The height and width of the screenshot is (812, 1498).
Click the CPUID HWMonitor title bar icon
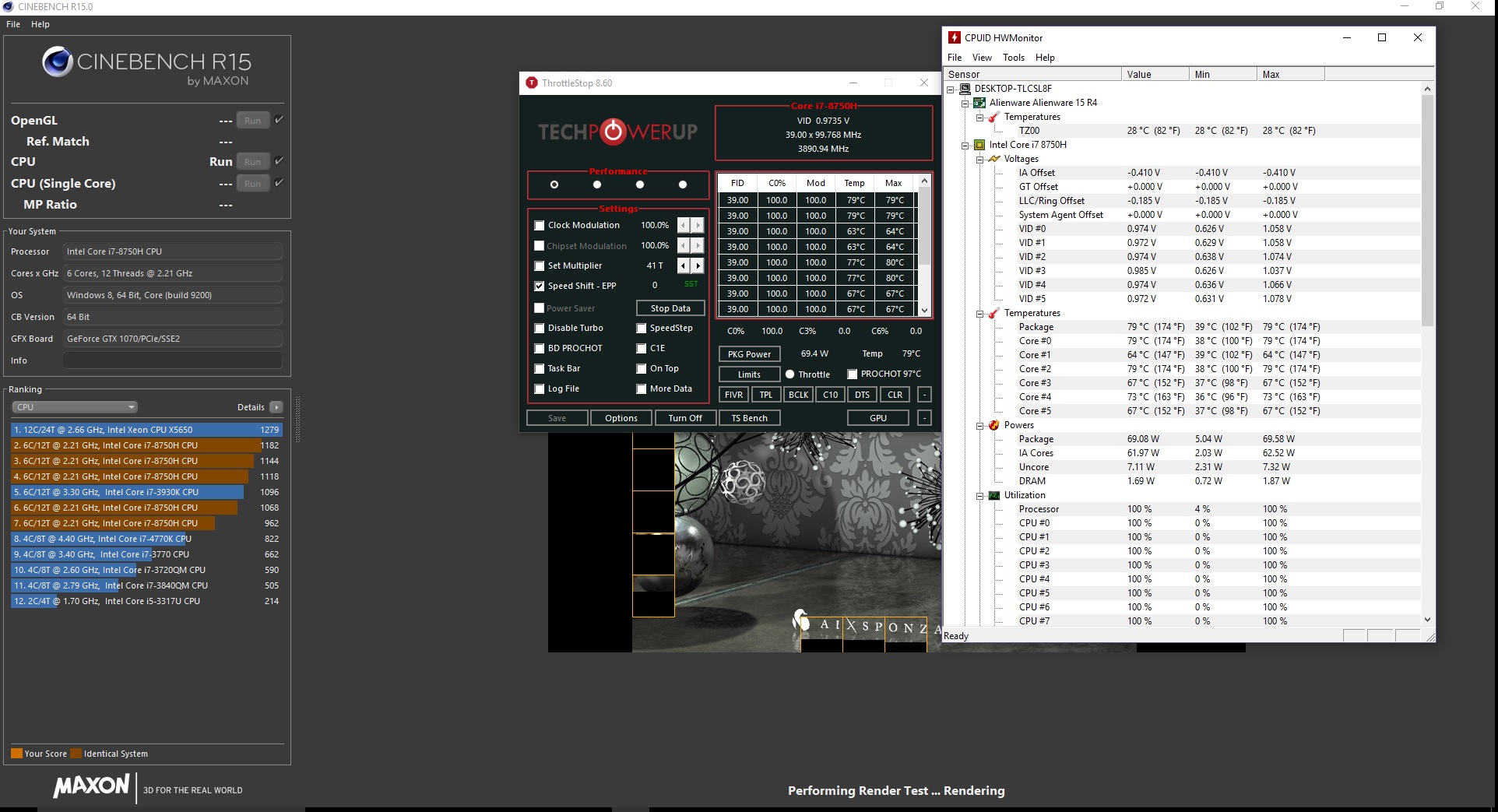pyautogui.click(x=955, y=37)
